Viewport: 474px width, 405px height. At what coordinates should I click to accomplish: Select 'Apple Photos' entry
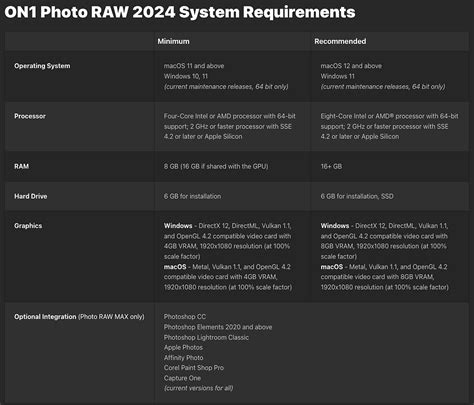tap(183, 347)
